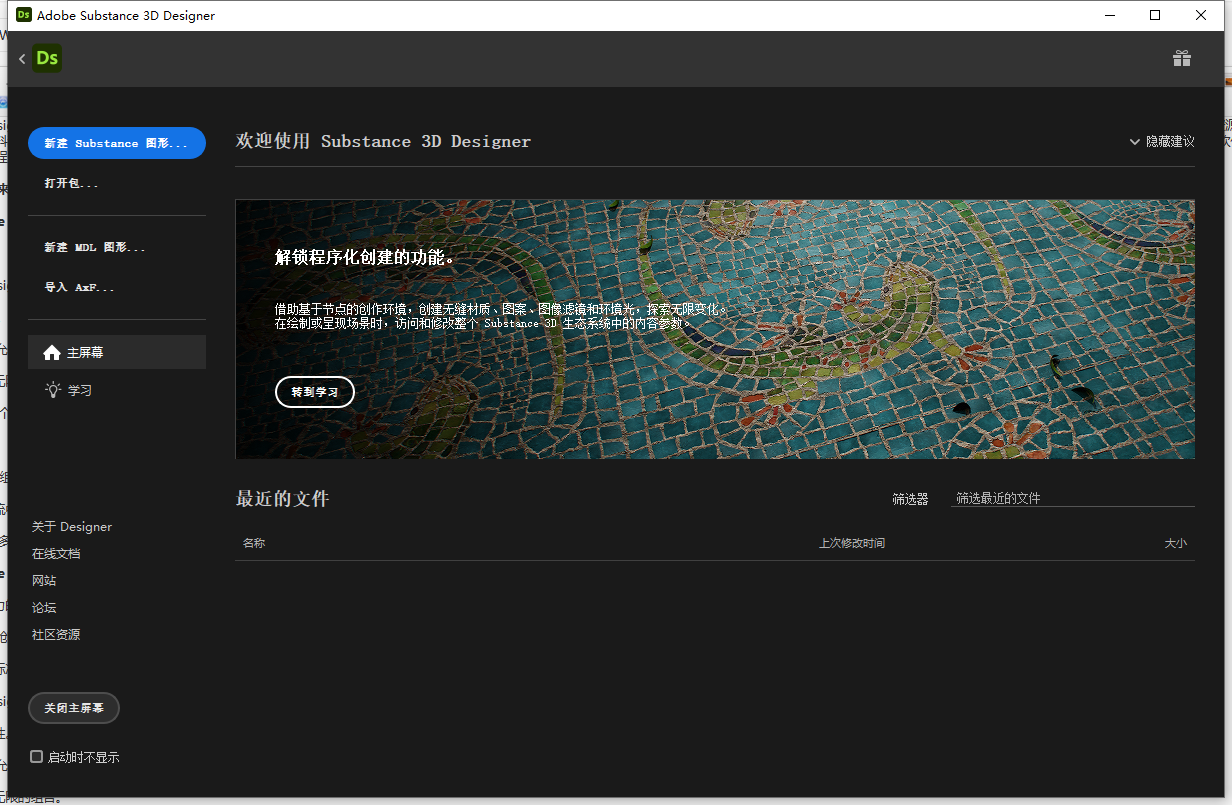
Task: Switch to the 学习 tab
Action: tap(117, 390)
